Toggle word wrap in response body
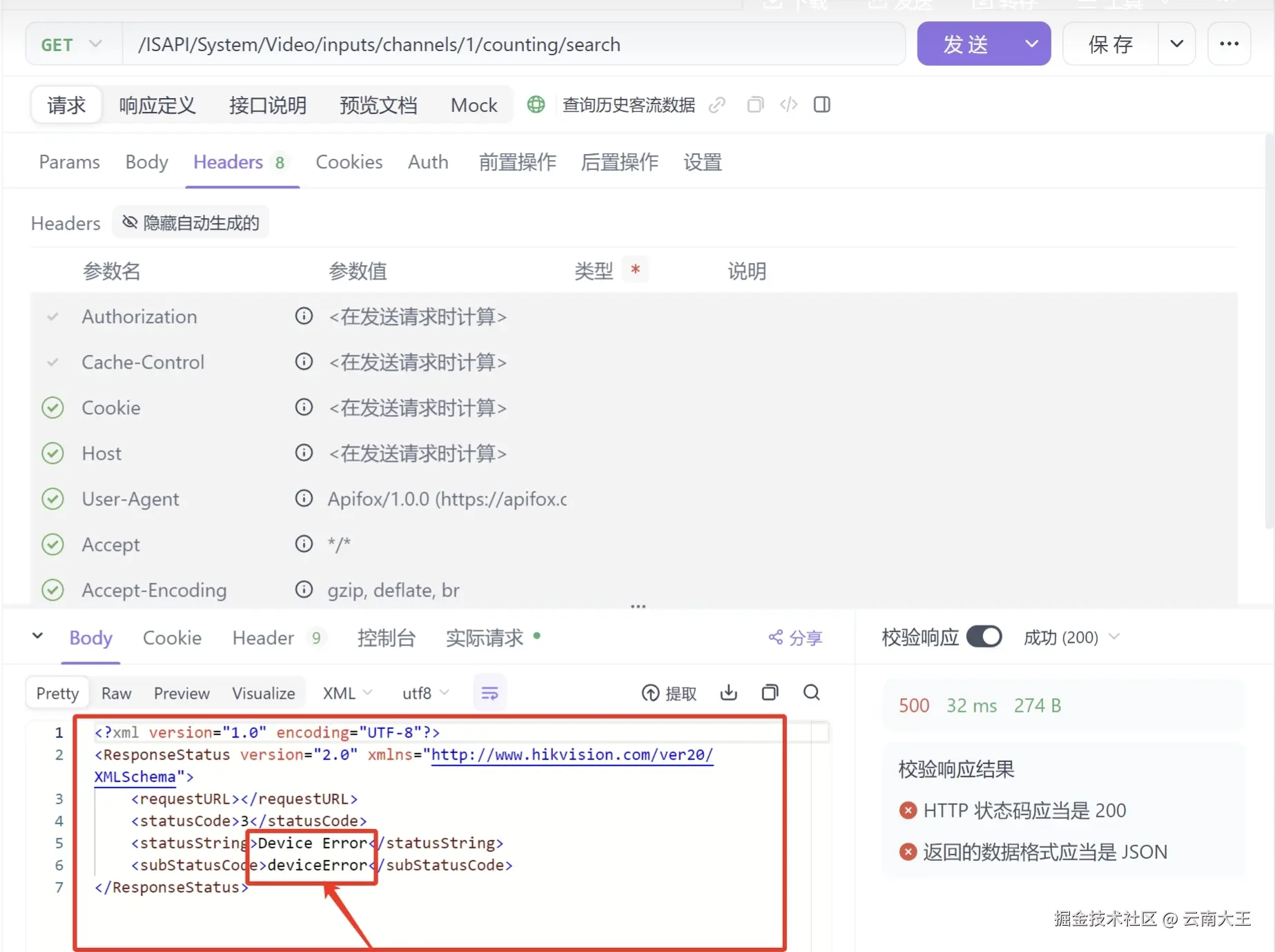 [x=489, y=693]
